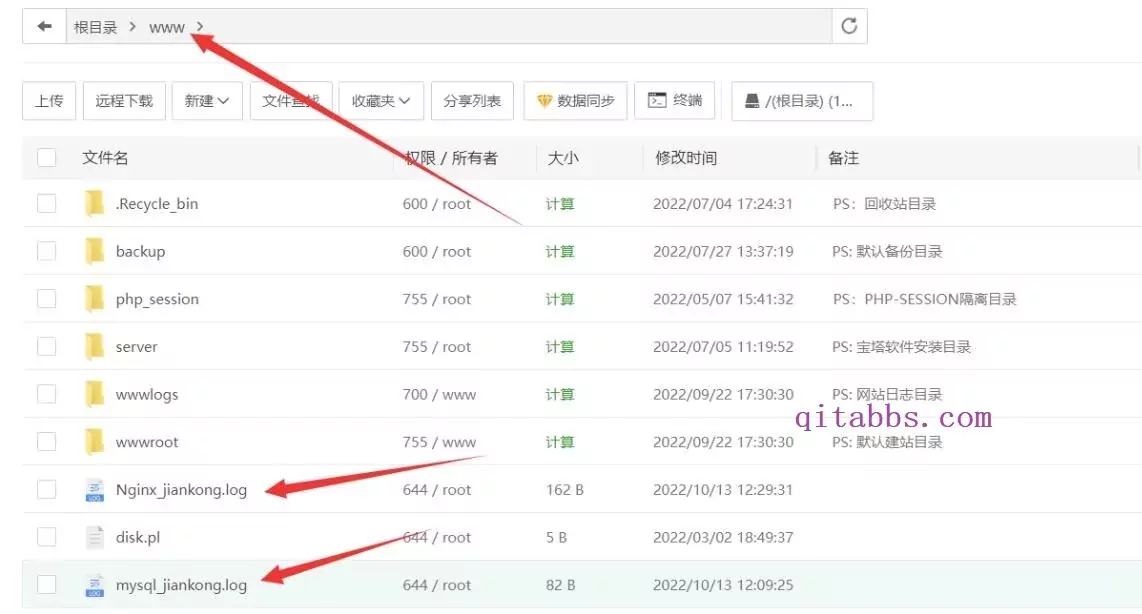Click the disk.pl file icon
The width and height of the screenshot is (1142, 614).
[94, 537]
